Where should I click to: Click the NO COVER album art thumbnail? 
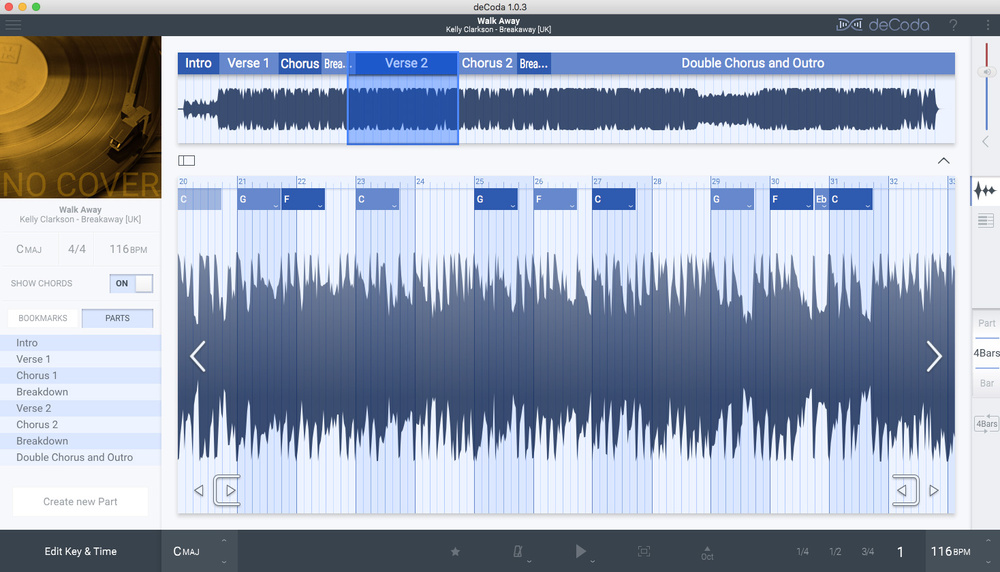click(x=80, y=117)
